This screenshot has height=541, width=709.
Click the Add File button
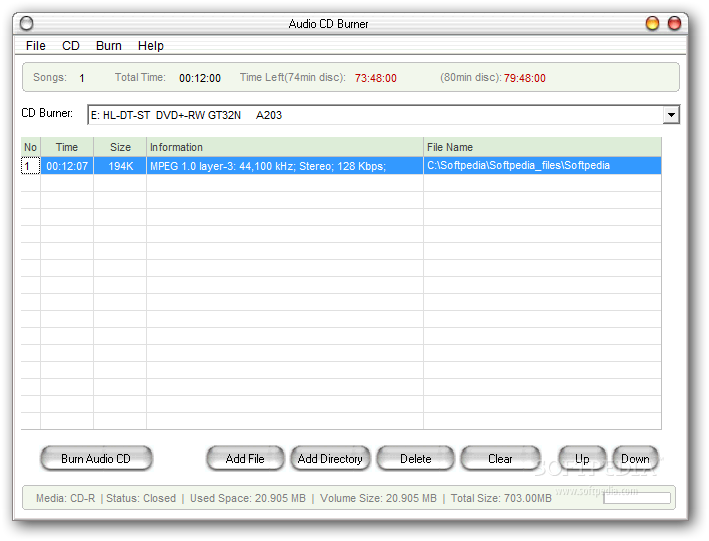coord(245,459)
